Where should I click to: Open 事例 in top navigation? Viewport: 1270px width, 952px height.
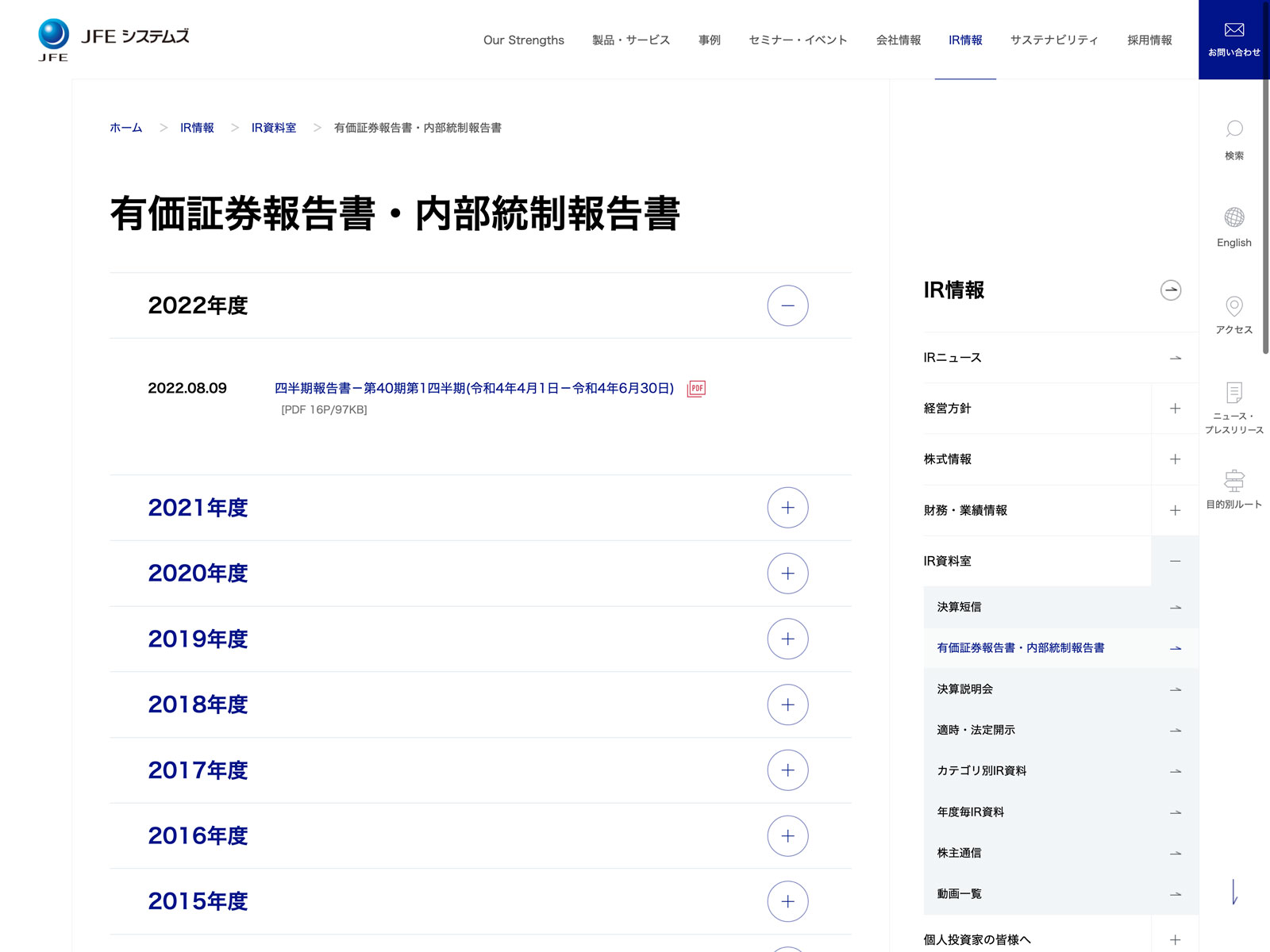pyautogui.click(x=710, y=40)
